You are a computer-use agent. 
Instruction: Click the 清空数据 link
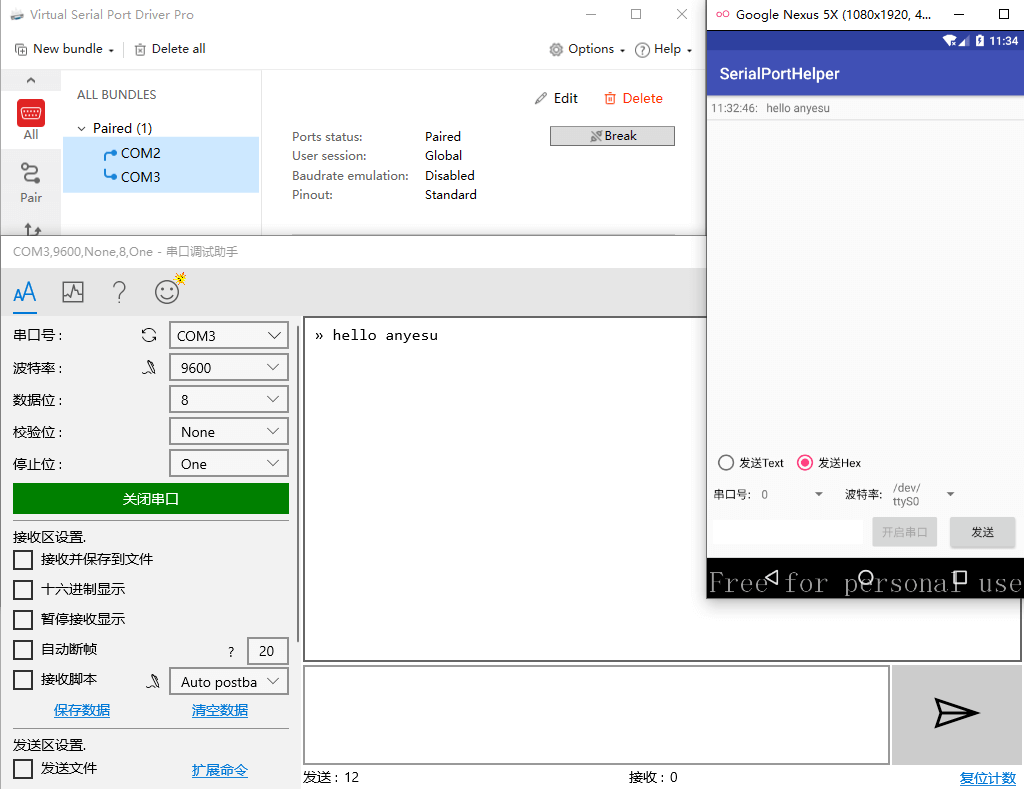point(219,710)
